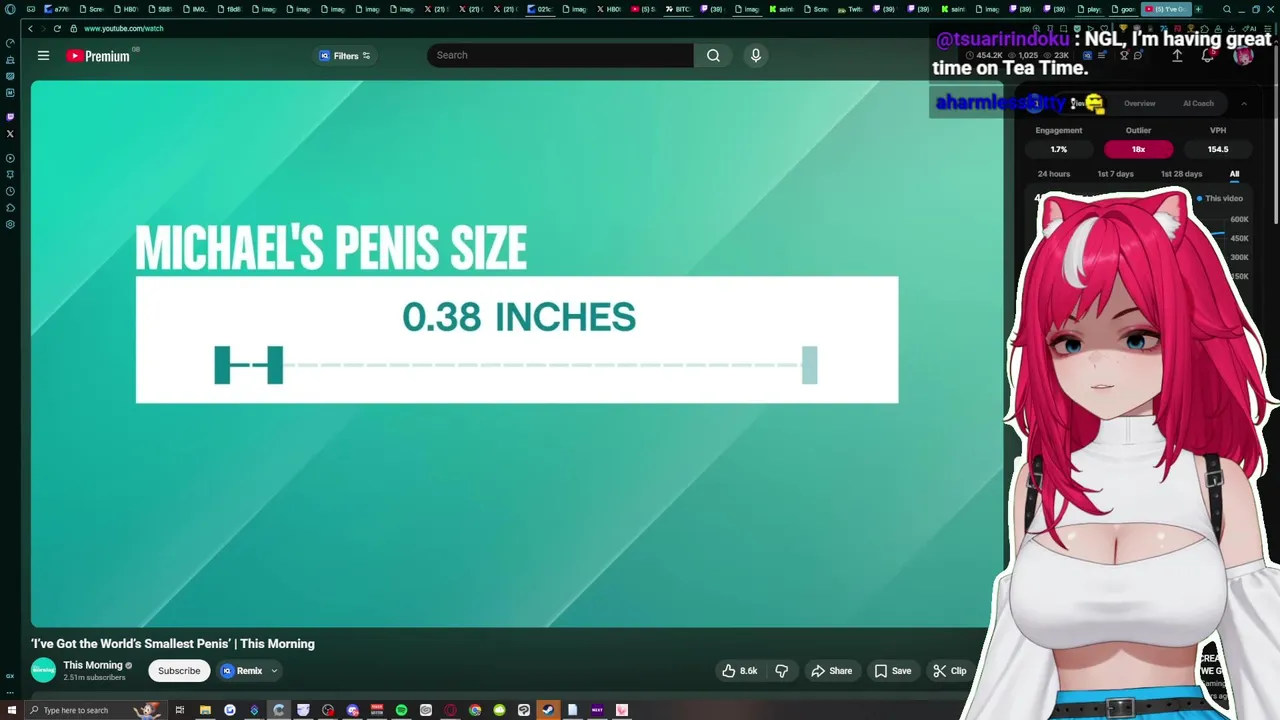This screenshot has height=720, width=1280.
Task: Click the Outlier 18x pill
Action: pos(1138,149)
